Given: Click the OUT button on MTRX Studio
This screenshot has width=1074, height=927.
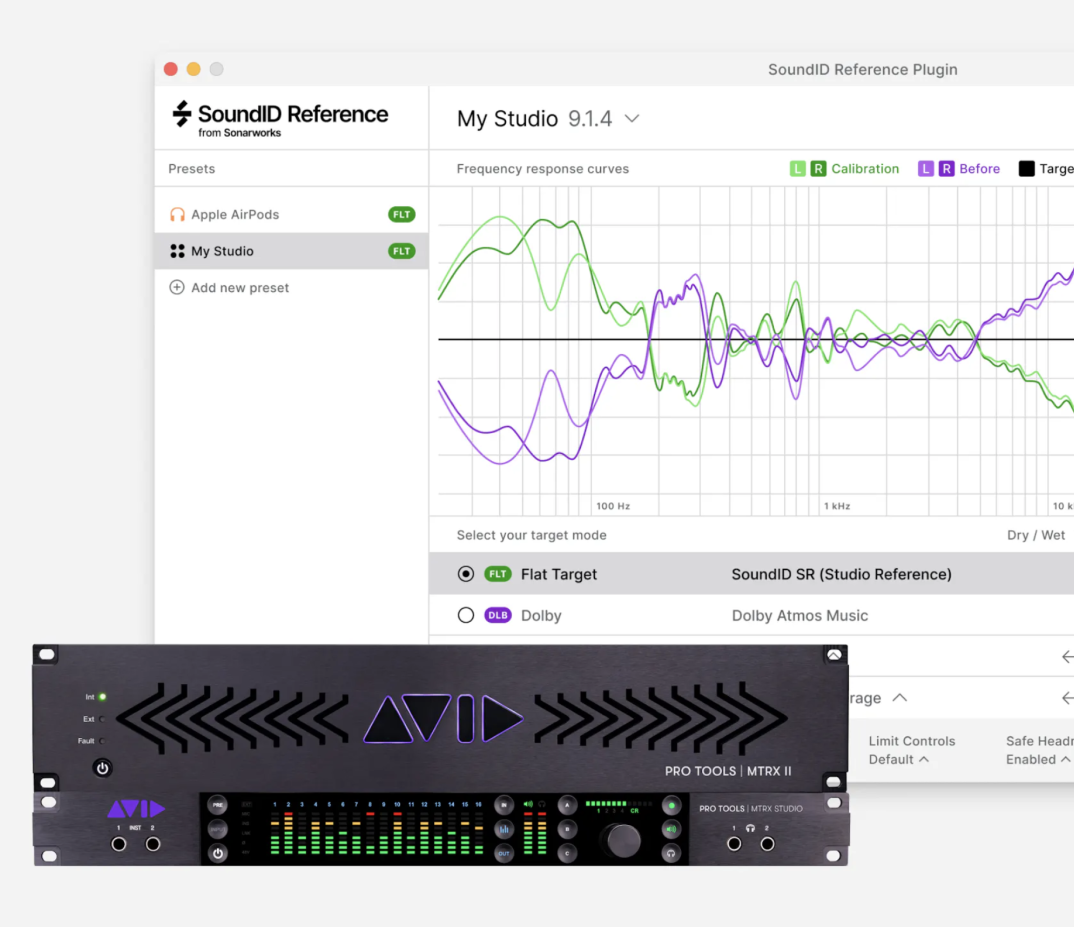Looking at the screenshot, I should click(503, 853).
